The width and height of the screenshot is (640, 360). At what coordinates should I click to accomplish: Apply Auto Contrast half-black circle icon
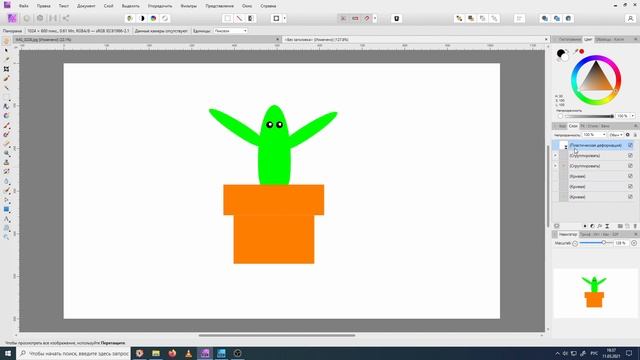click(x=142, y=18)
